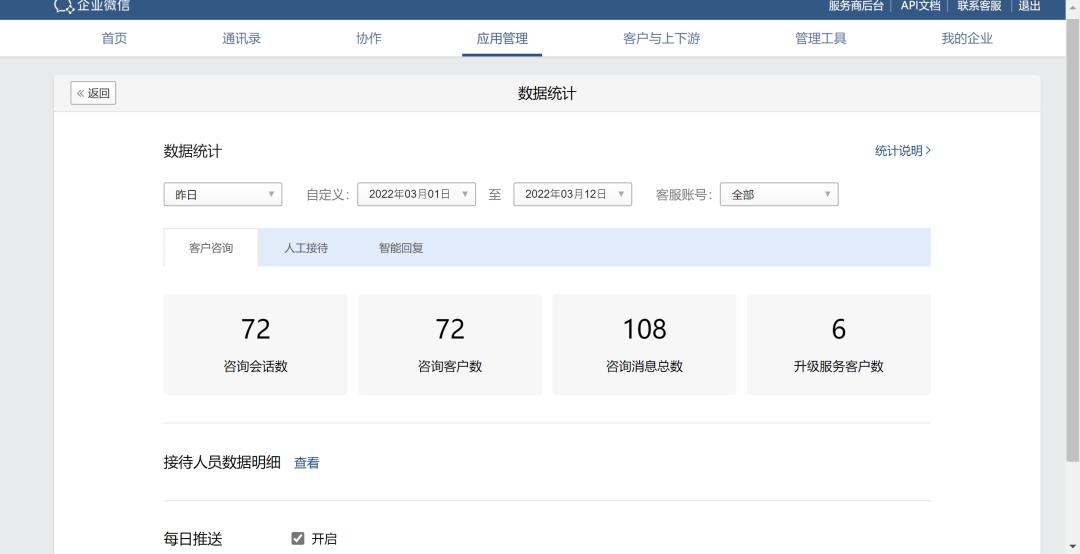Open the API文档 link

[x=920, y=6]
